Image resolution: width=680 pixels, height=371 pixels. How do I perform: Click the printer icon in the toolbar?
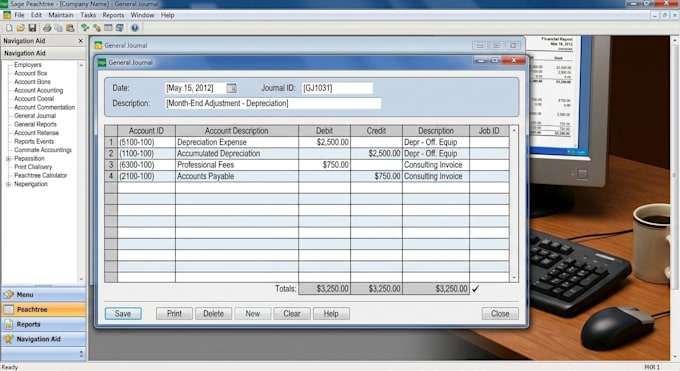coord(47,28)
